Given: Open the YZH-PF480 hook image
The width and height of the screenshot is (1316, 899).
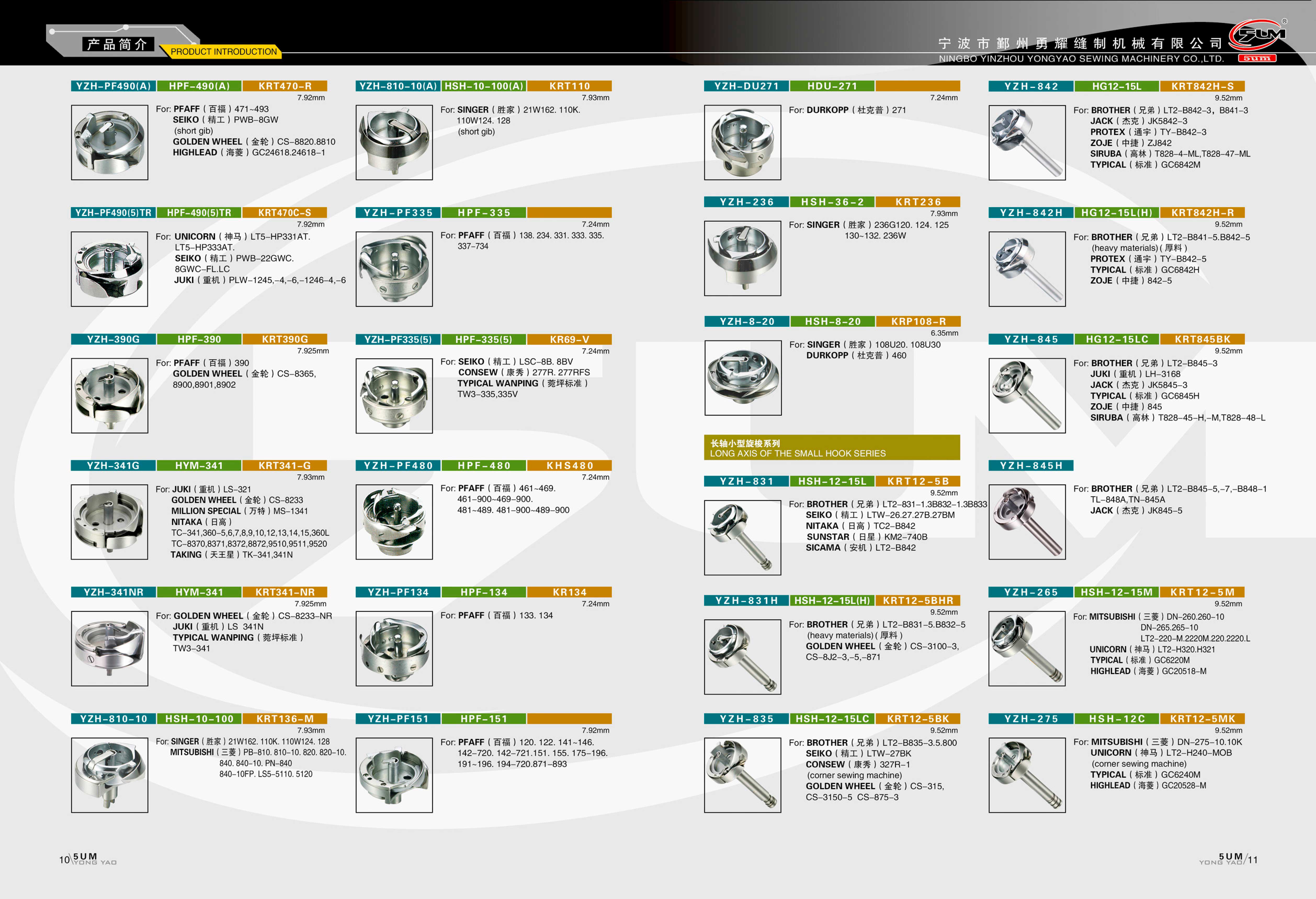Looking at the screenshot, I should click(x=394, y=522).
